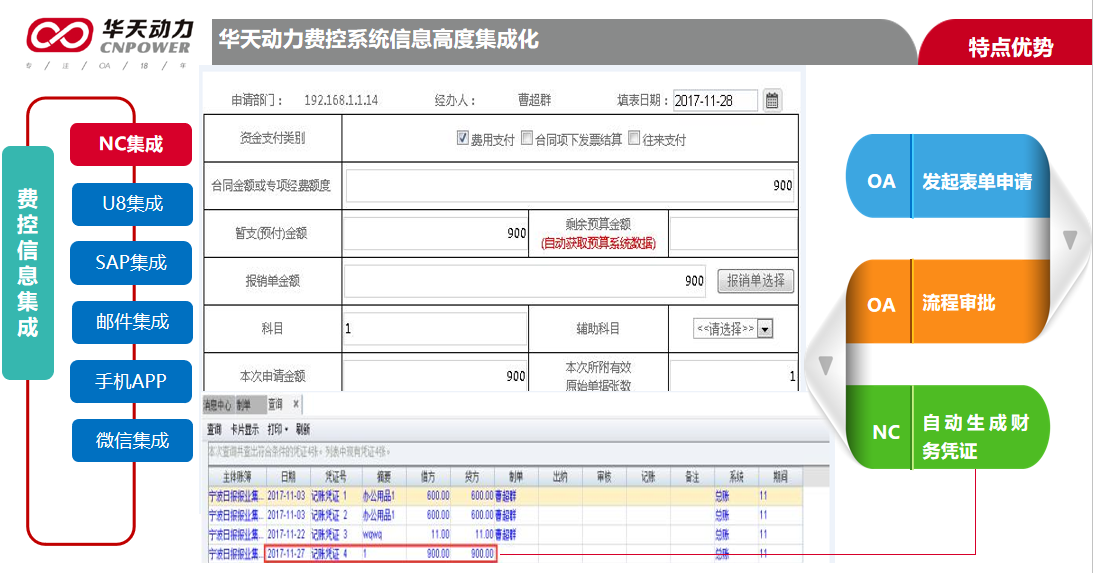
Task: Choose the SAP集成 integration button
Action: coord(131,263)
